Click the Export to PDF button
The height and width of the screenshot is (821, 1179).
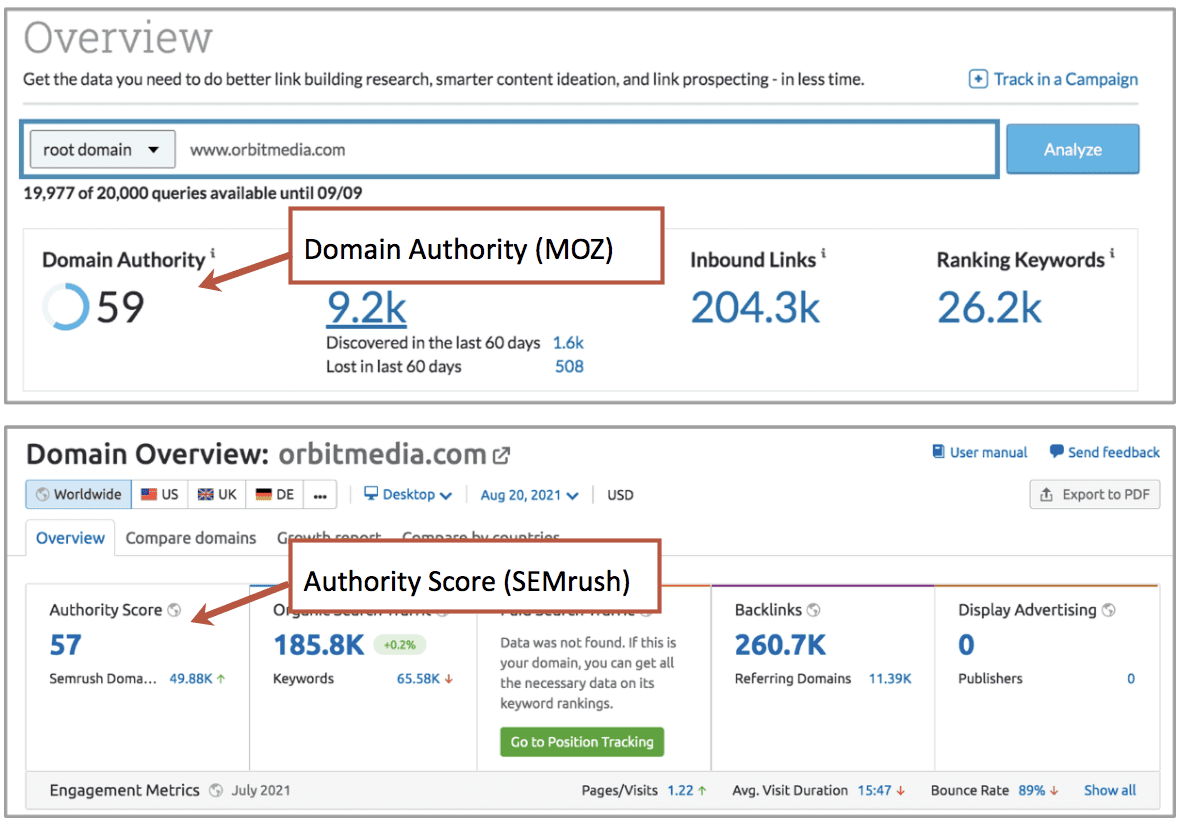coord(1095,494)
